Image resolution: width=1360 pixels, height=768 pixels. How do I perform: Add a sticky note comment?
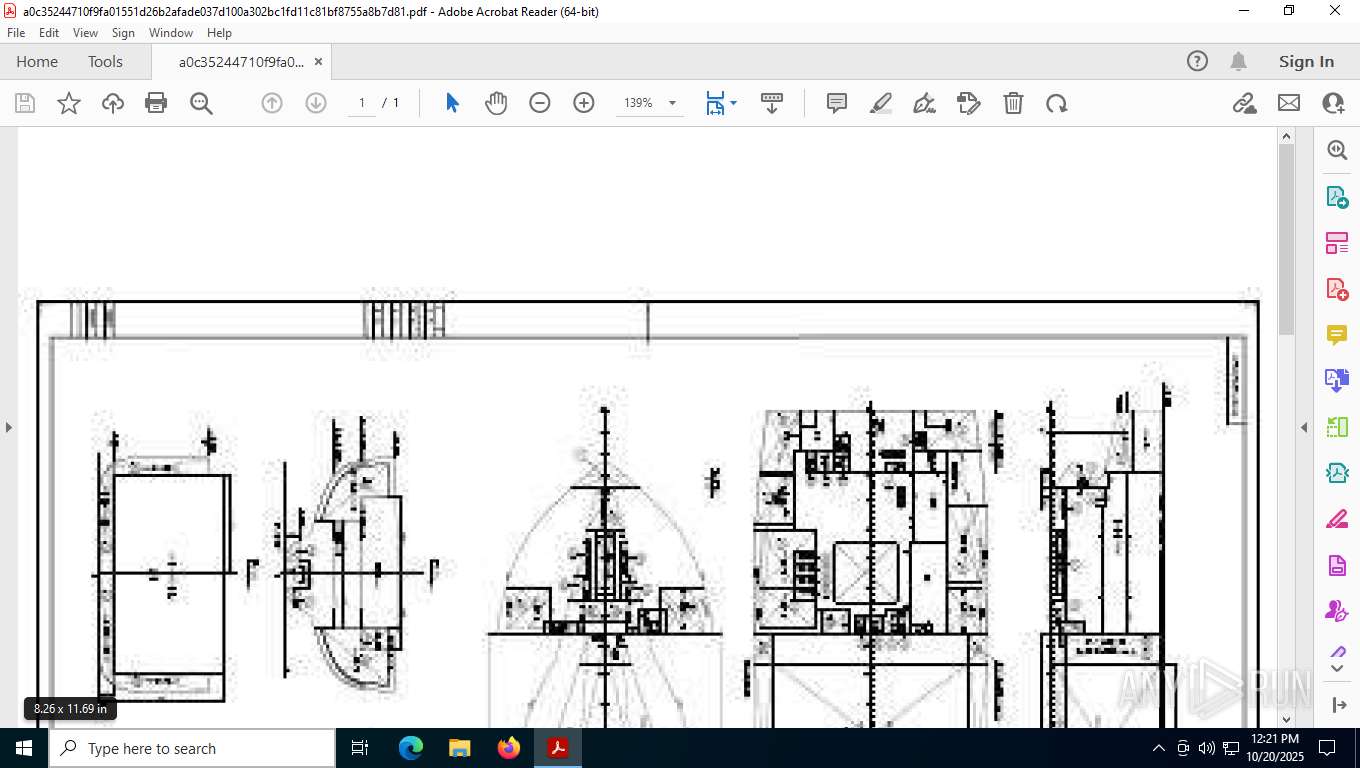pyautogui.click(x=837, y=103)
